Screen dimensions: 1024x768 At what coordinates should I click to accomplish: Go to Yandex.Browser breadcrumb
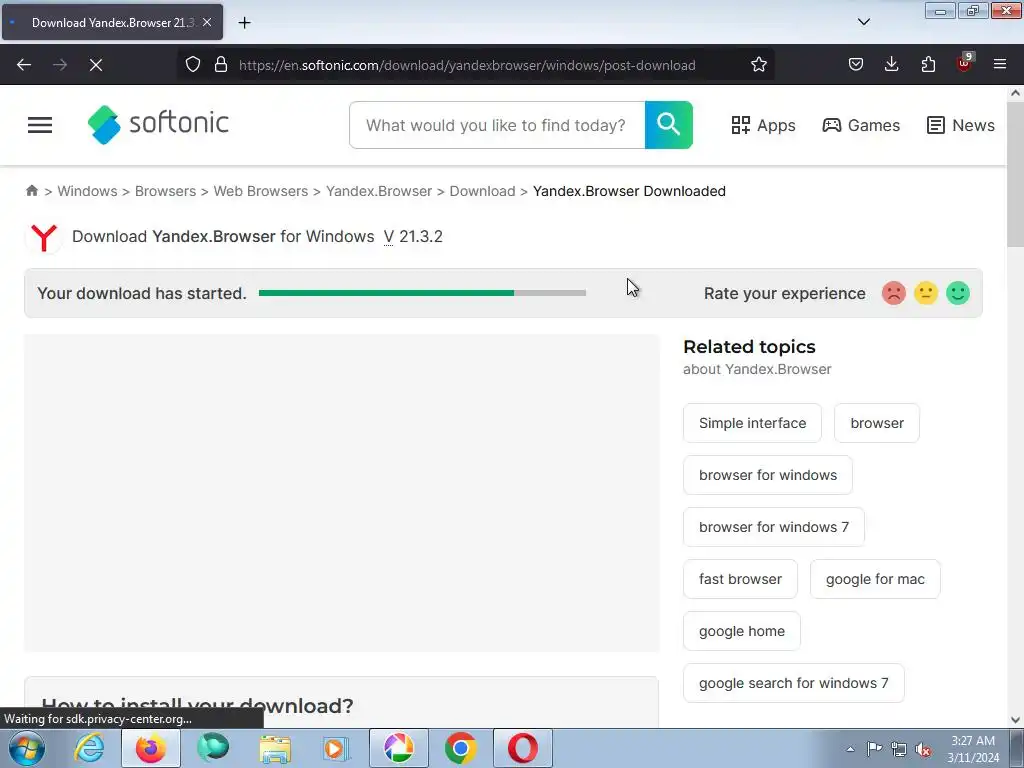click(379, 191)
